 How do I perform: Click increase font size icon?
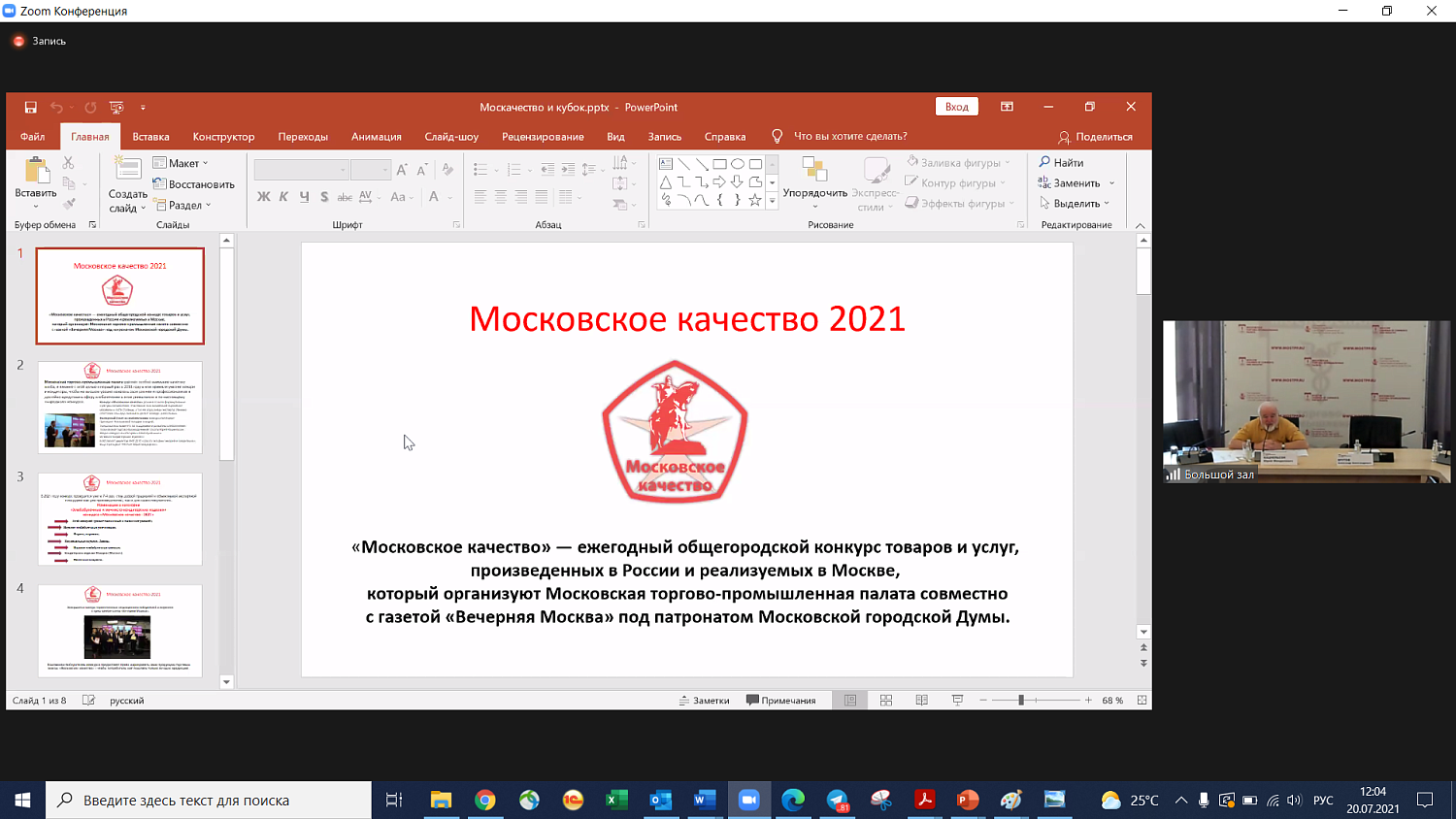point(402,170)
